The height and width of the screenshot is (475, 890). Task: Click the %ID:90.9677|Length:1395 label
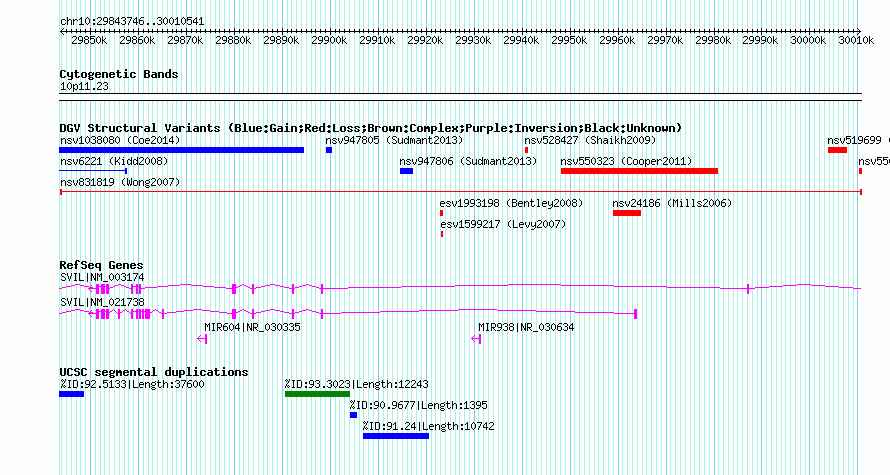[418, 405]
